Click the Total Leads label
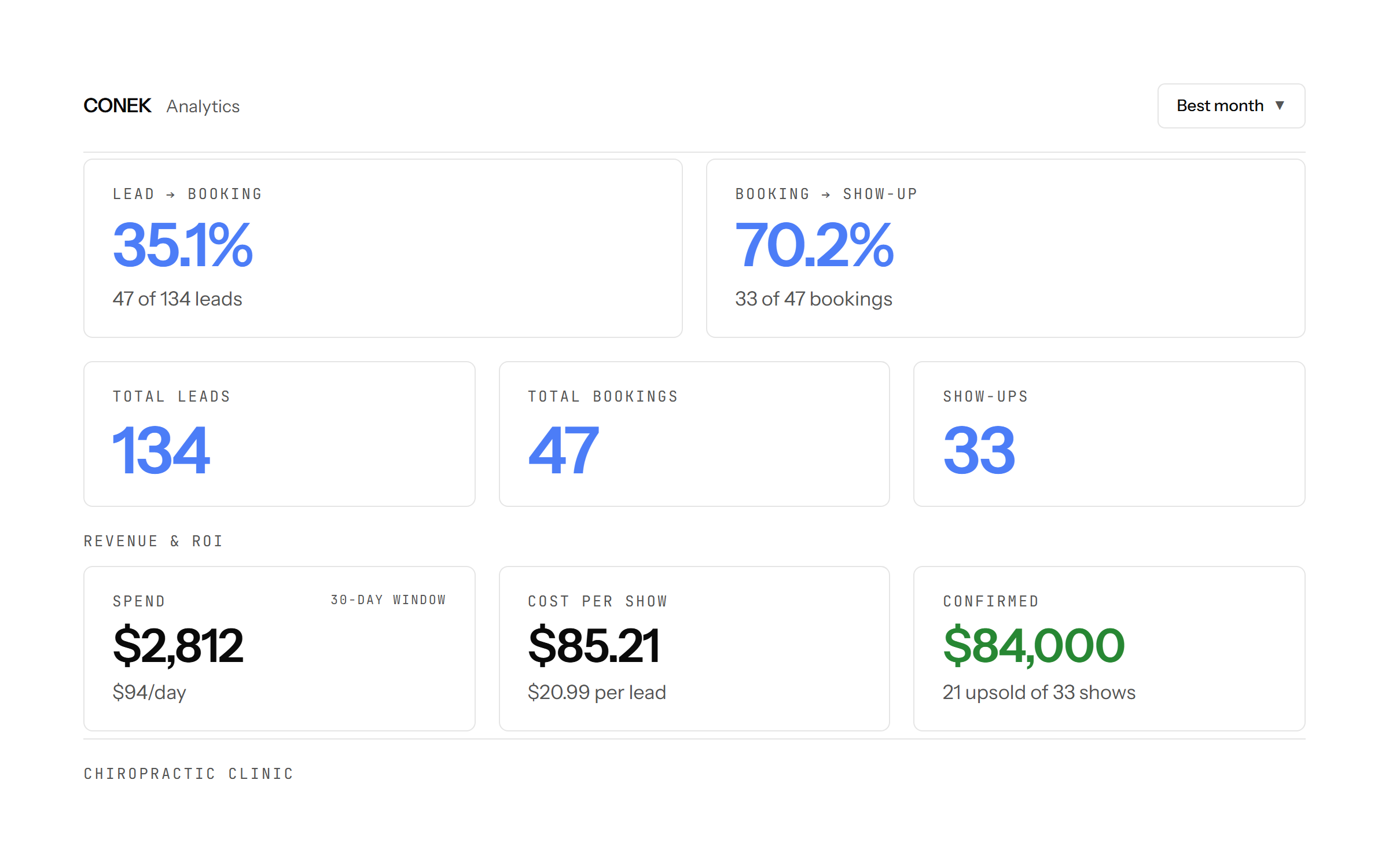The width and height of the screenshot is (1389, 868). pos(172,396)
